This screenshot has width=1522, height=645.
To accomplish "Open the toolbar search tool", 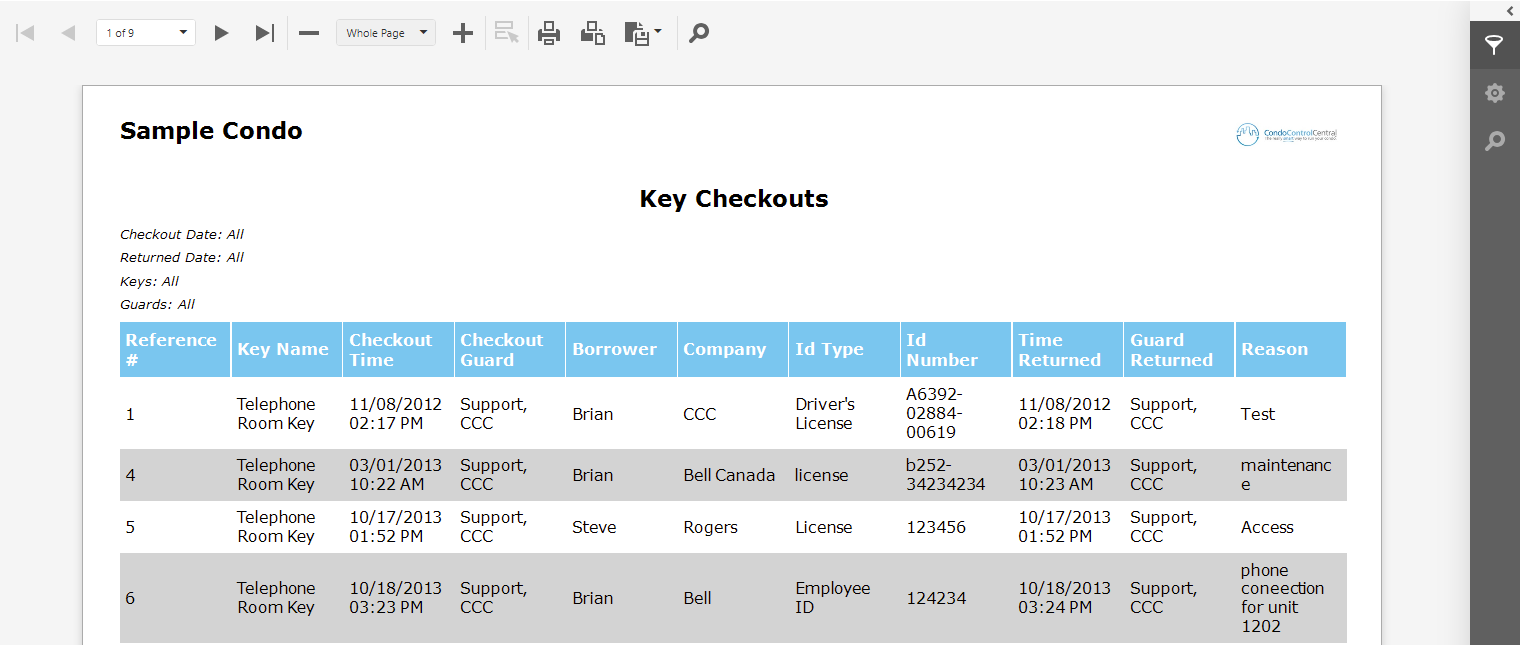I will 698,32.
